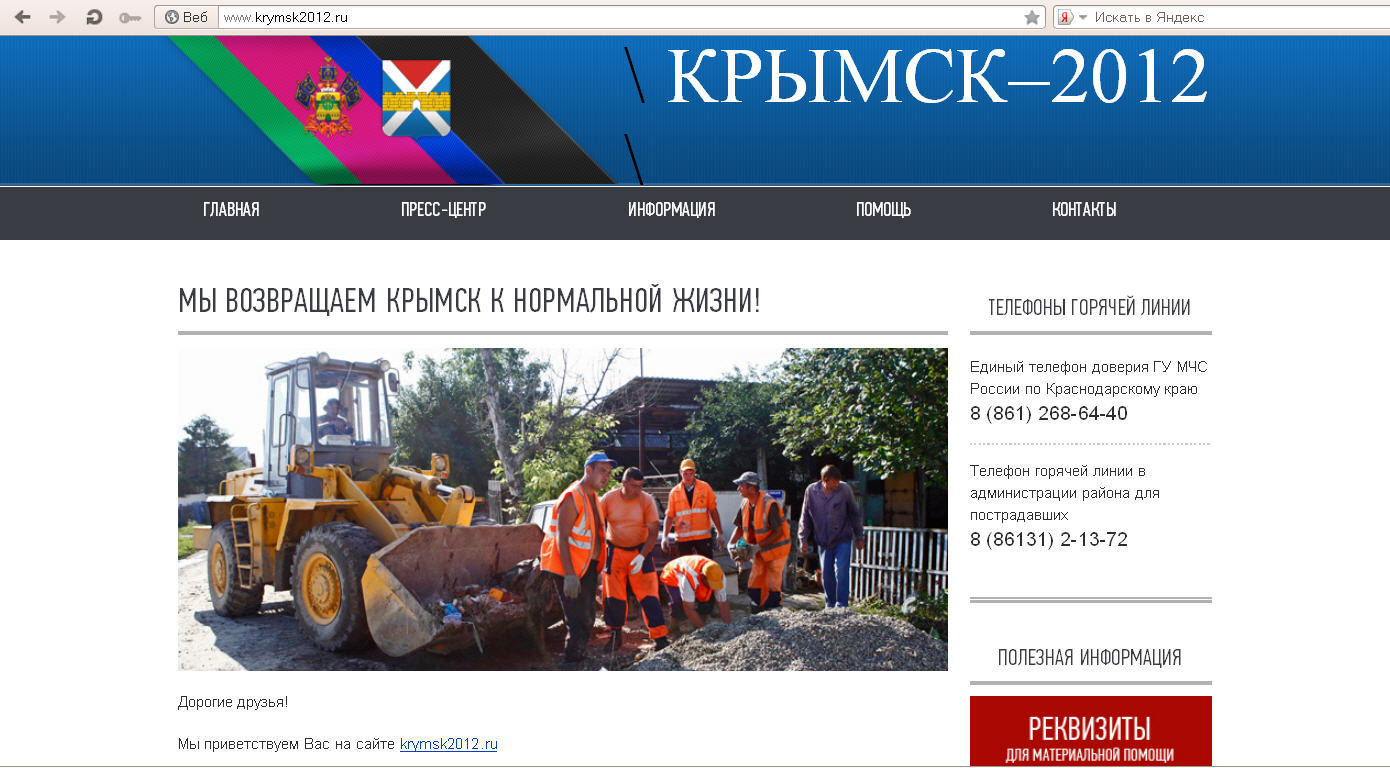Open the ГЛАВНАЯ menu item
The height and width of the screenshot is (768, 1390).
(230, 210)
